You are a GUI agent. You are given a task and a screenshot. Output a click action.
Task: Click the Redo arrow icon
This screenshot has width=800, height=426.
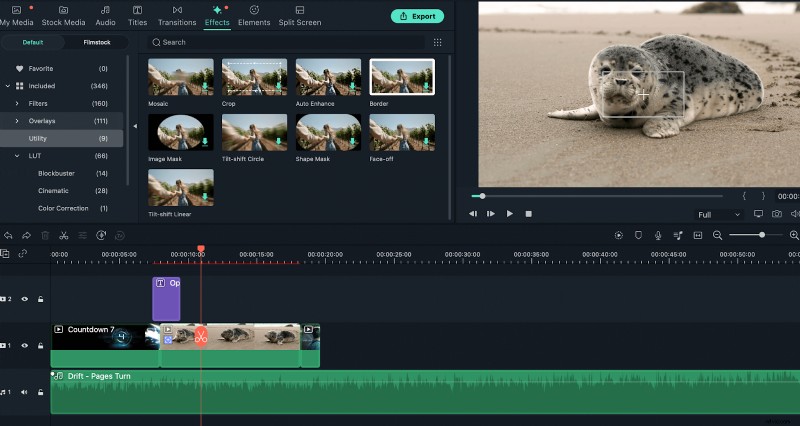pos(26,235)
